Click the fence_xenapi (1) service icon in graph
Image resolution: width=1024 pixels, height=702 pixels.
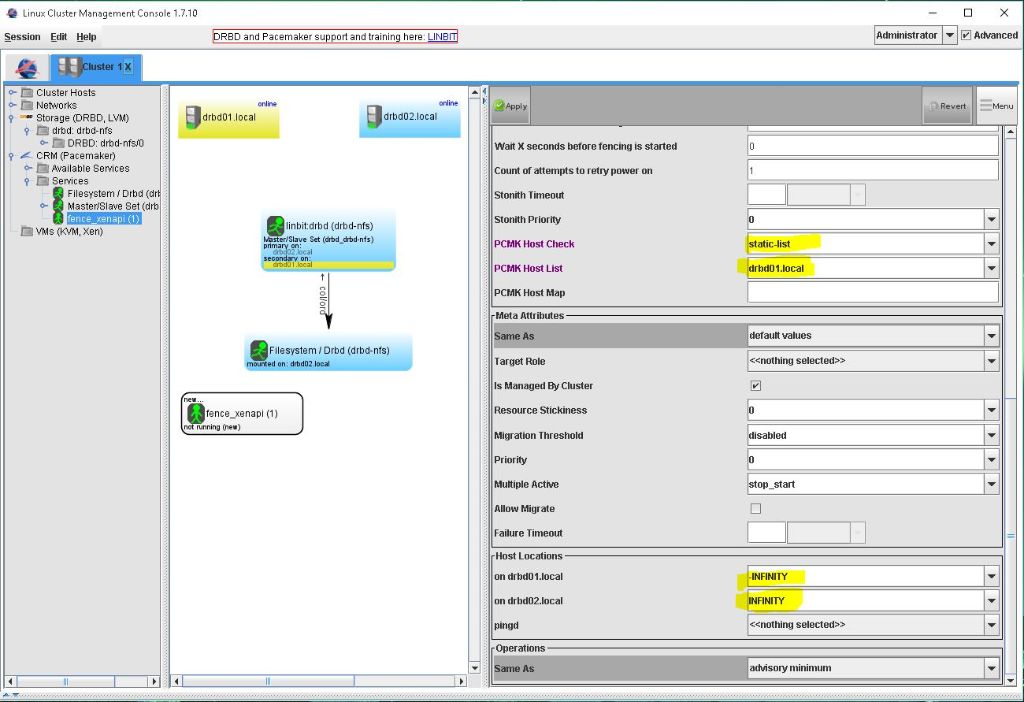pyautogui.click(x=196, y=413)
